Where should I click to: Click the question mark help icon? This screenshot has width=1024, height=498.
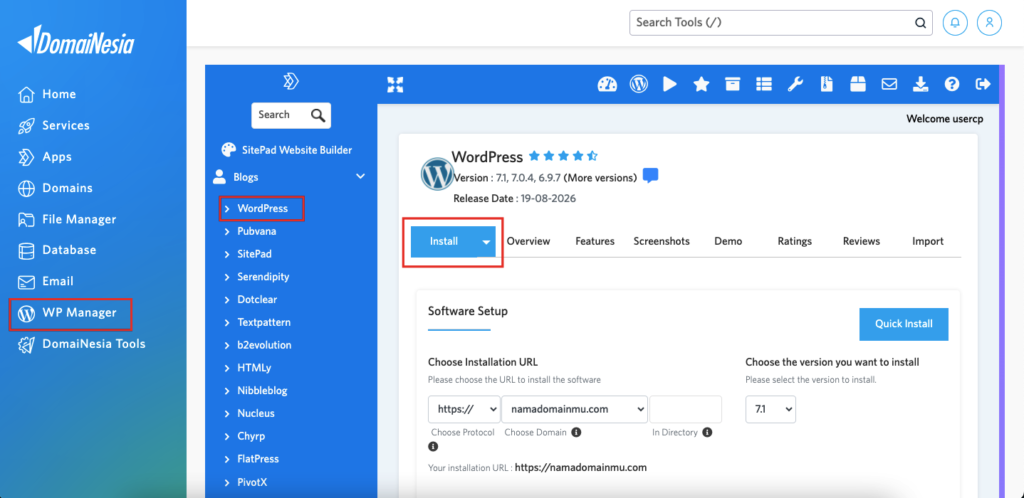[952, 84]
